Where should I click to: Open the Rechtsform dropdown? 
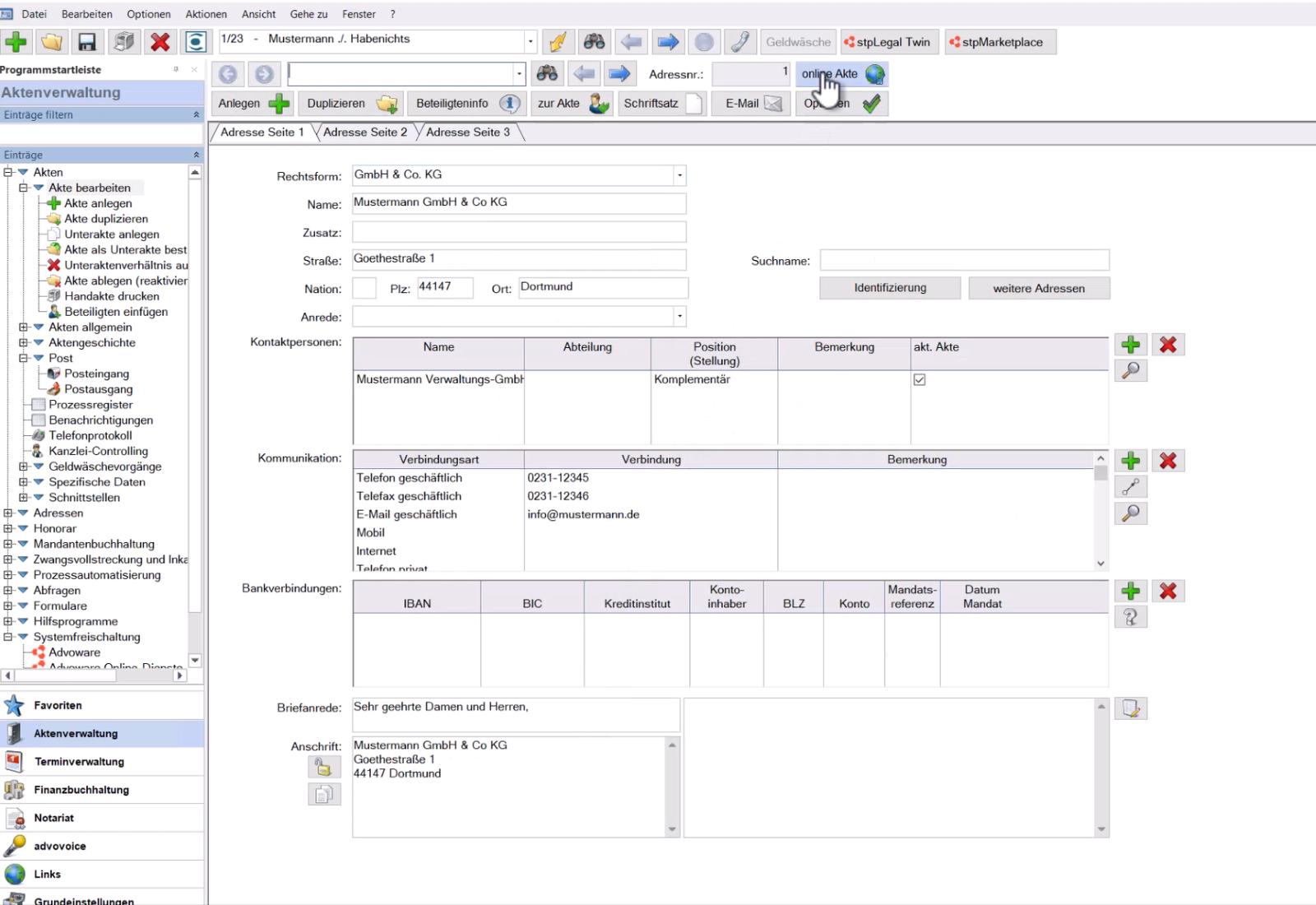(679, 174)
